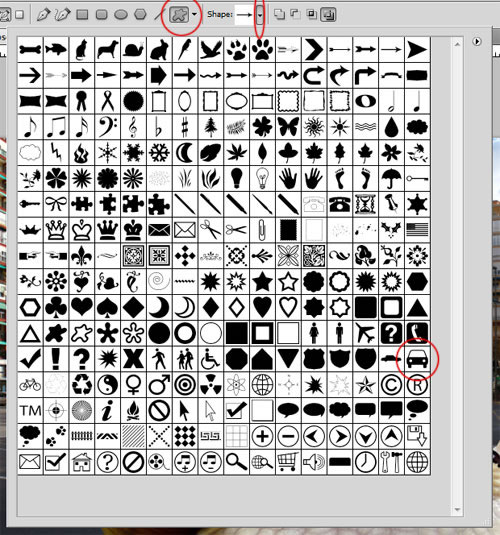
Task: Pick the front-view car shape
Action: tap(417, 359)
